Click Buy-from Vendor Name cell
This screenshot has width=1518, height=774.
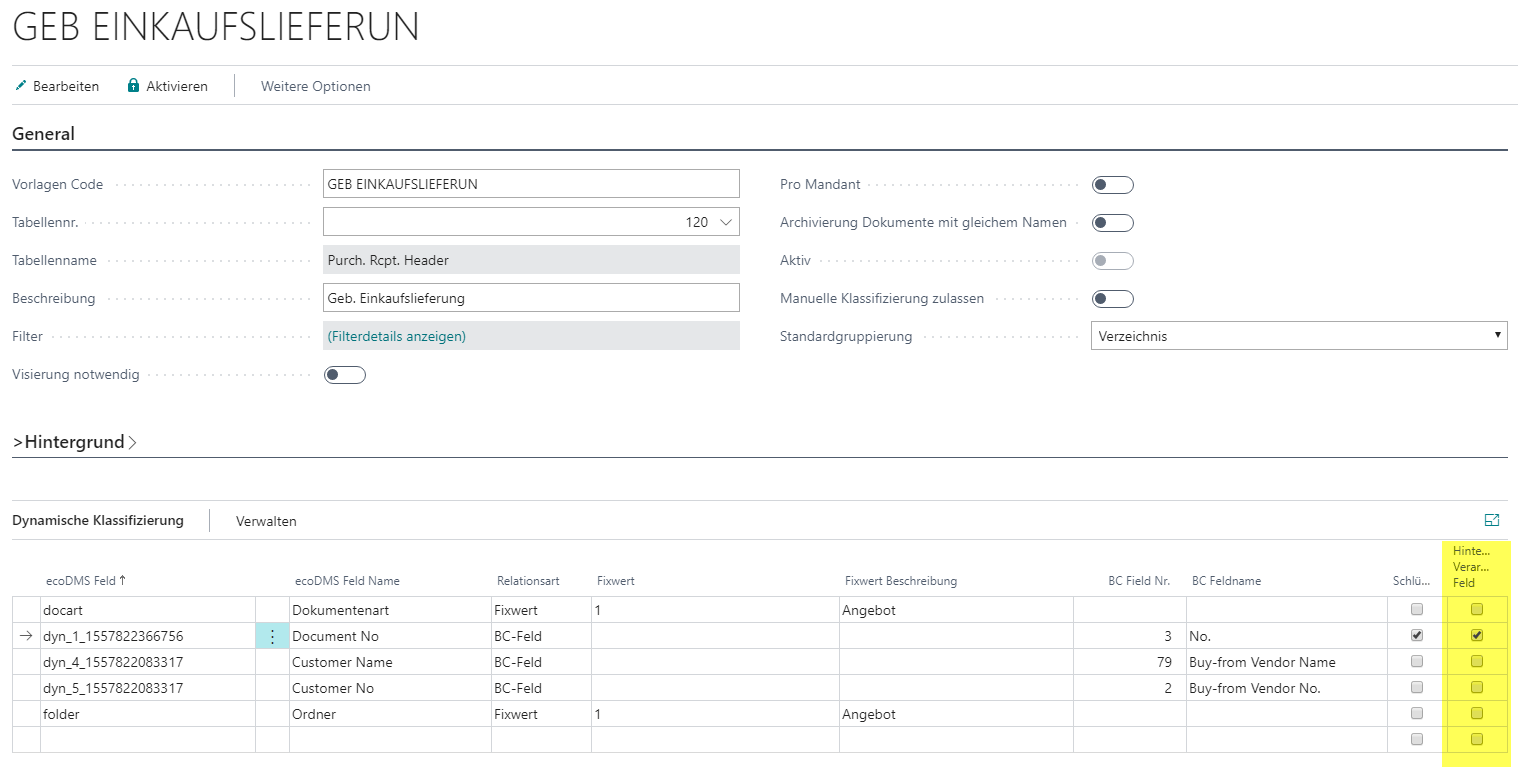1286,662
